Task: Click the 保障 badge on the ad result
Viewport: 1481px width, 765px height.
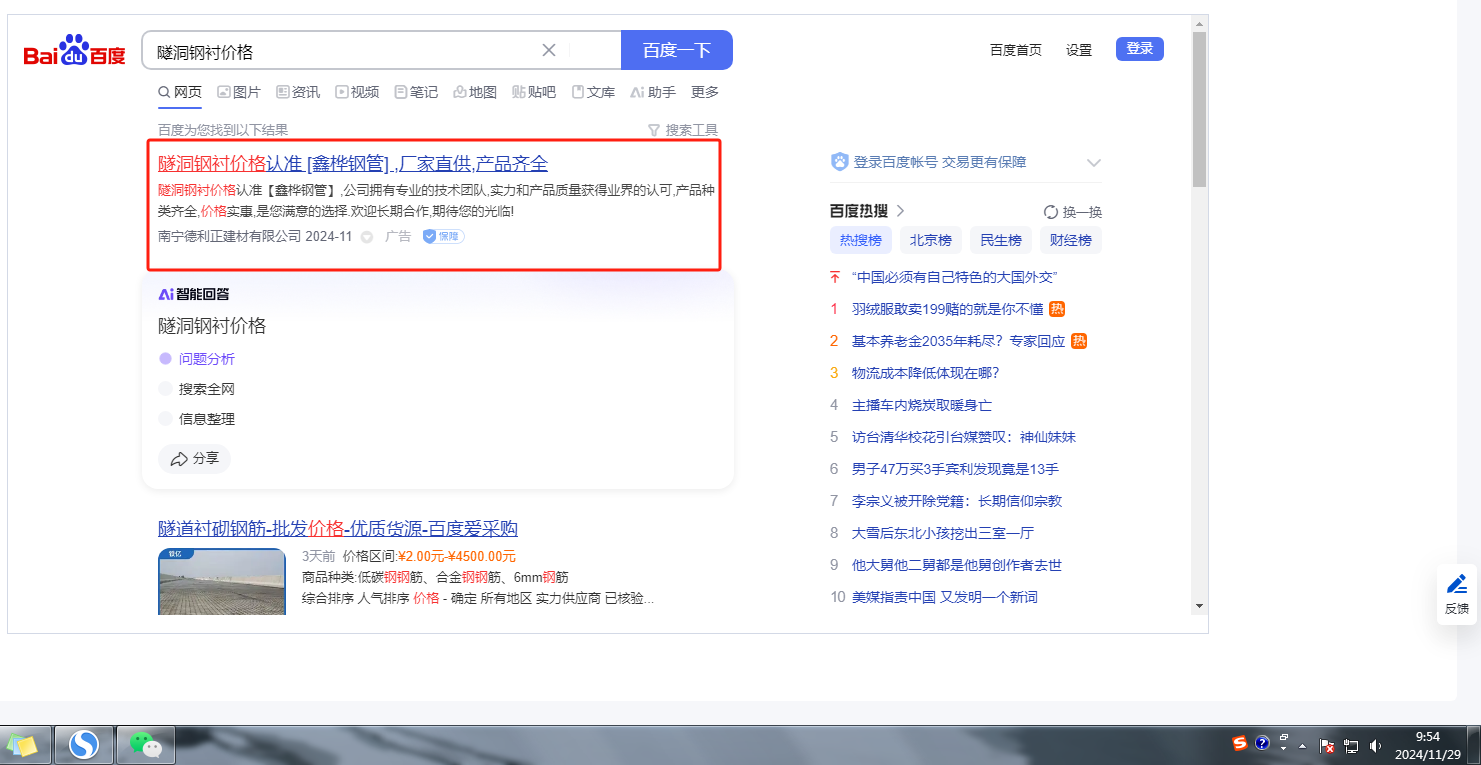Action: tap(443, 237)
